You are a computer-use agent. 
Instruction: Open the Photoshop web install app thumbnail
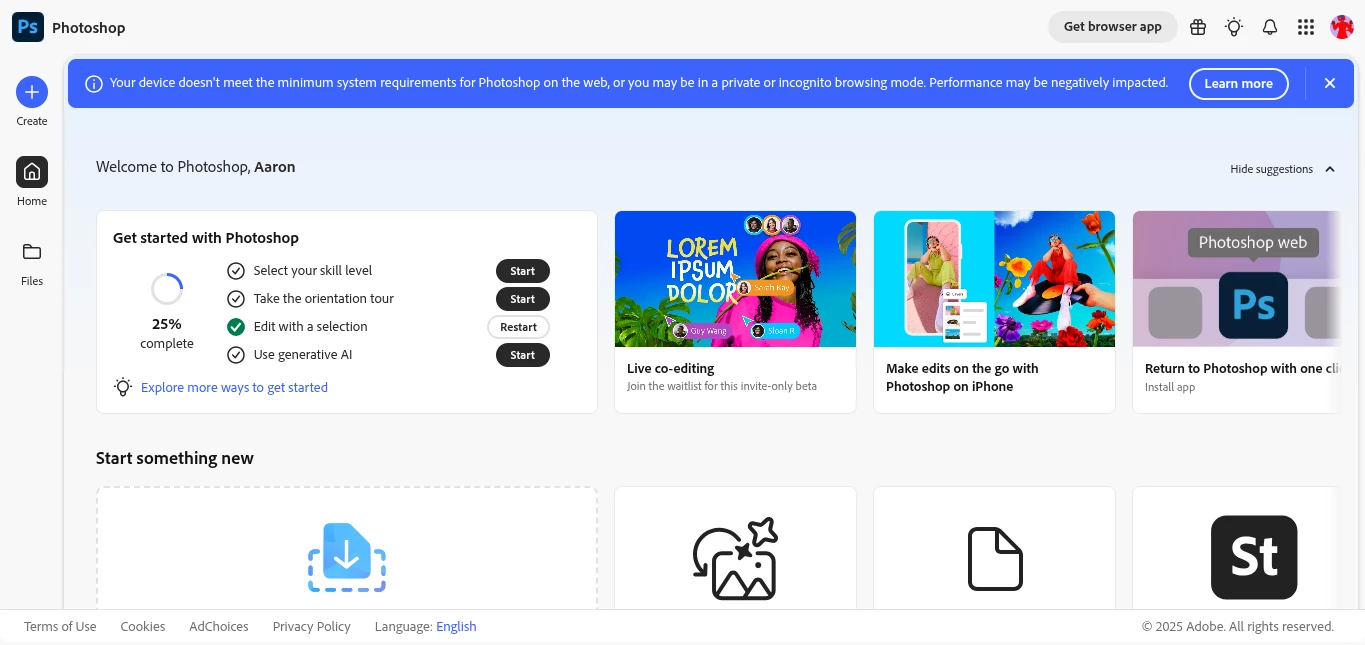pyautogui.click(x=1237, y=279)
